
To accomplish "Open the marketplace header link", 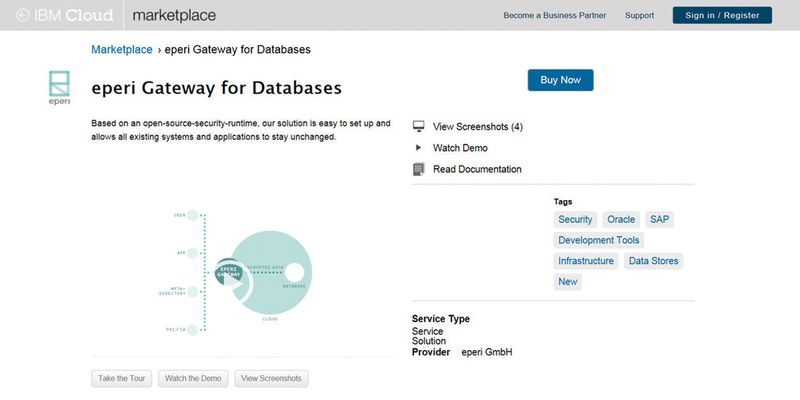I will [x=174, y=15].
